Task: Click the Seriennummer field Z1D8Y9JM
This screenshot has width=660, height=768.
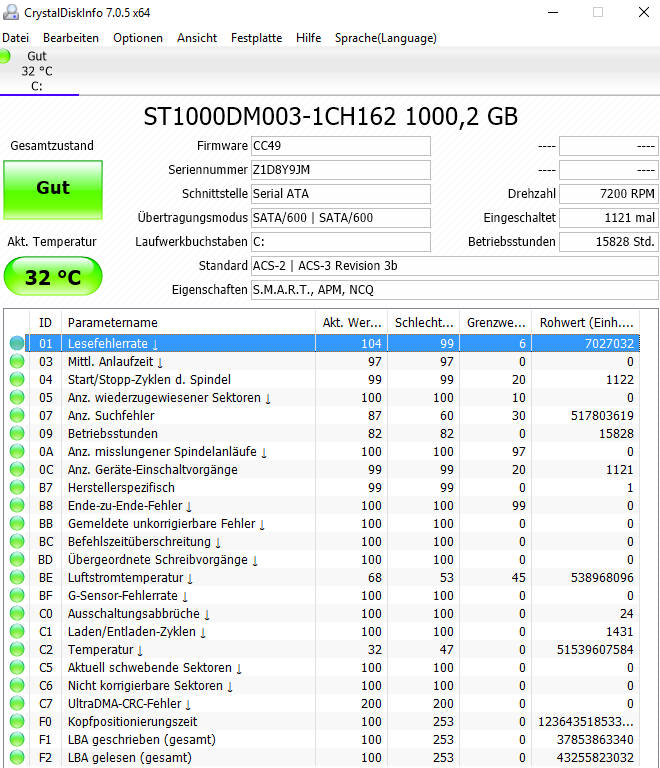Action: pyautogui.click(x=341, y=169)
